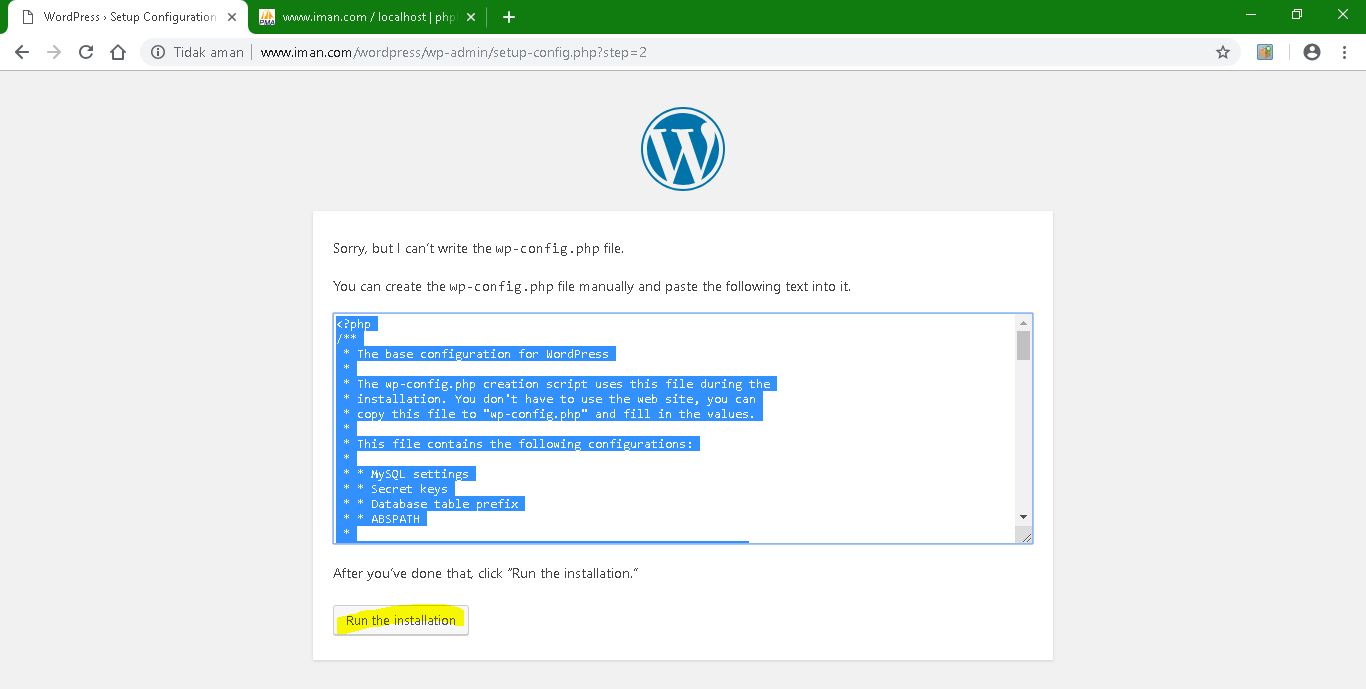Image resolution: width=1366 pixels, height=689 pixels.
Task: Click the '<?php' line in the code
Action: [354, 324]
